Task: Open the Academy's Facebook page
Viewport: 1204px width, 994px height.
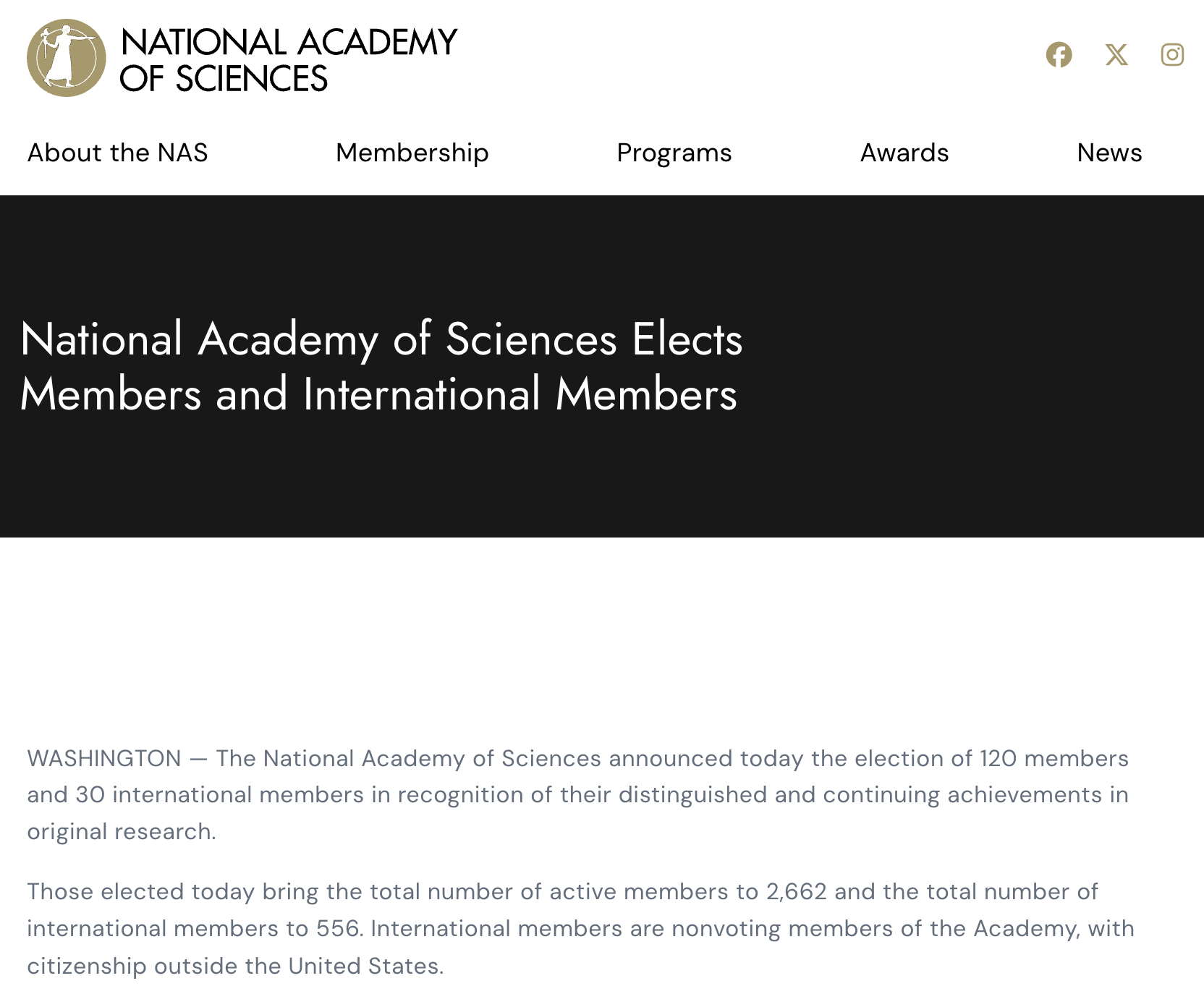Action: click(x=1059, y=55)
